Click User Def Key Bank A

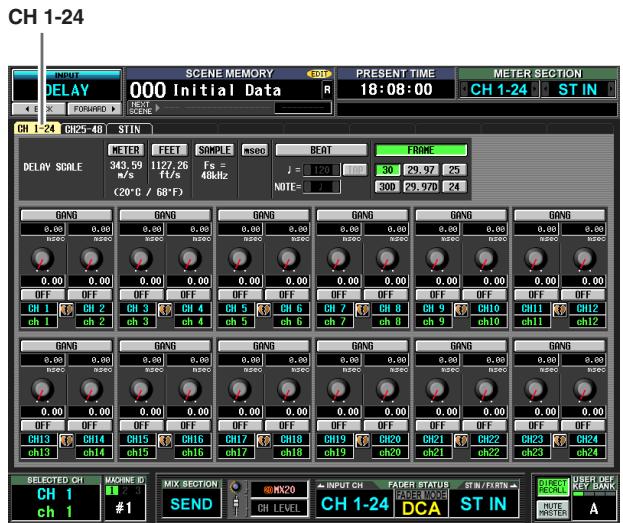click(x=594, y=508)
